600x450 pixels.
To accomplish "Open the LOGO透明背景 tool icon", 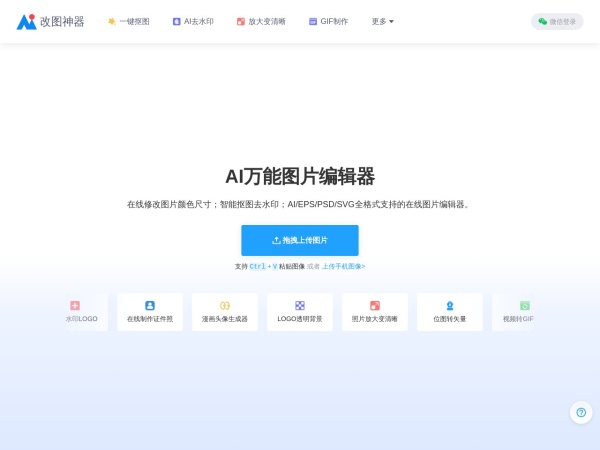I will point(300,305).
